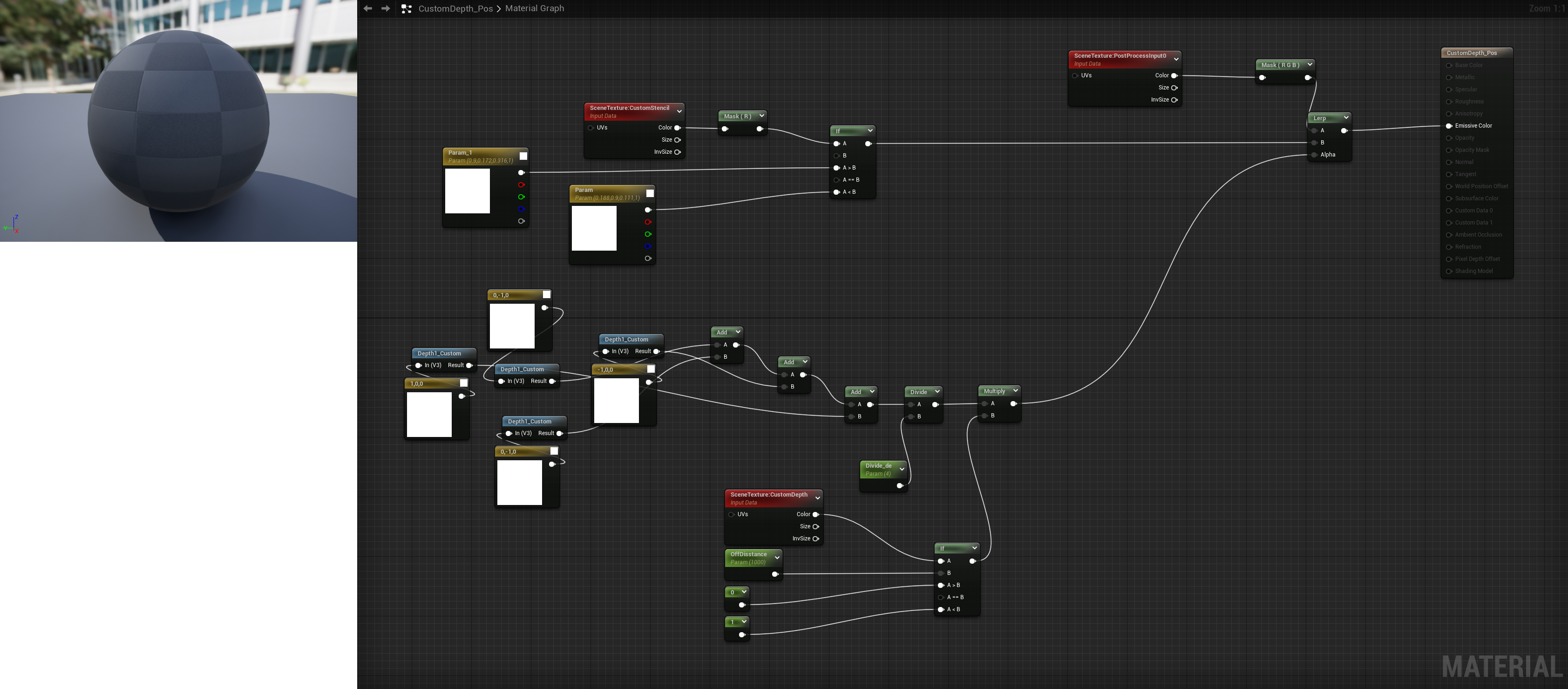Image resolution: width=1568 pixels, height=689 pixels.
Task: Click SceneTexture:CustomDepth Color output pin
Action: tap(815, 514)
